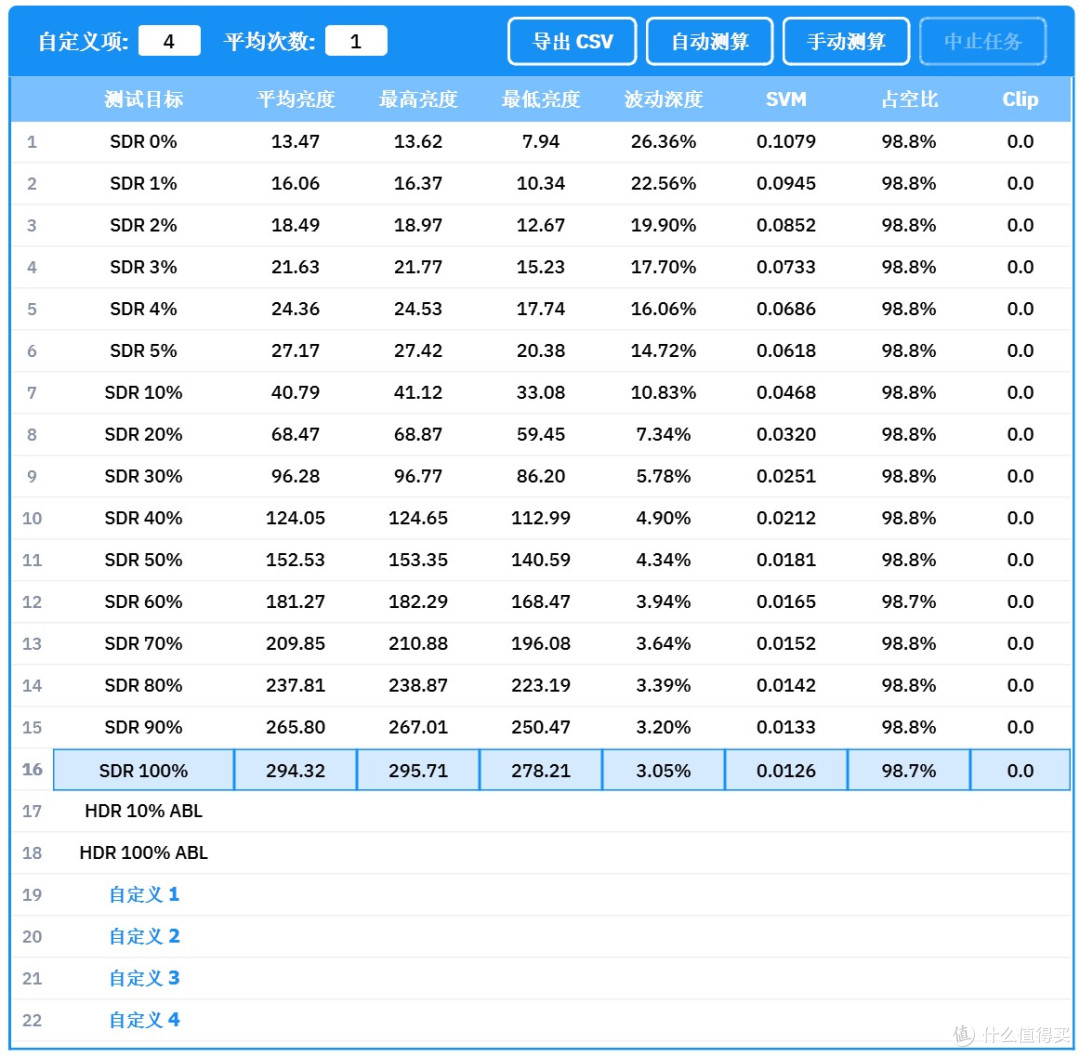This screenshot has width=1080, height=1057.
Task: Select the SDR 5% row label
Action: (143, 351)
